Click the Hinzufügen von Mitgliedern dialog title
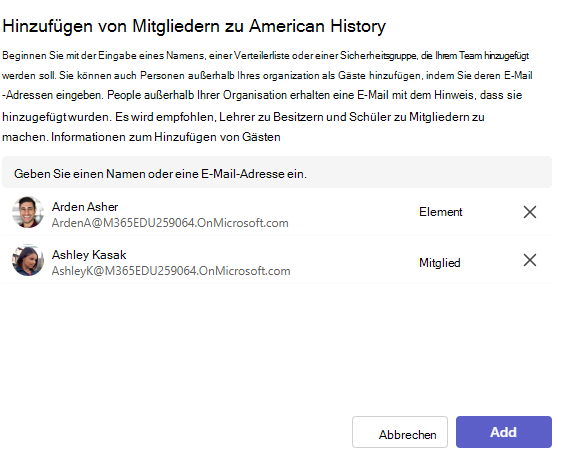Viewport: 561px width, 464px height. click(x=194, y=26)
